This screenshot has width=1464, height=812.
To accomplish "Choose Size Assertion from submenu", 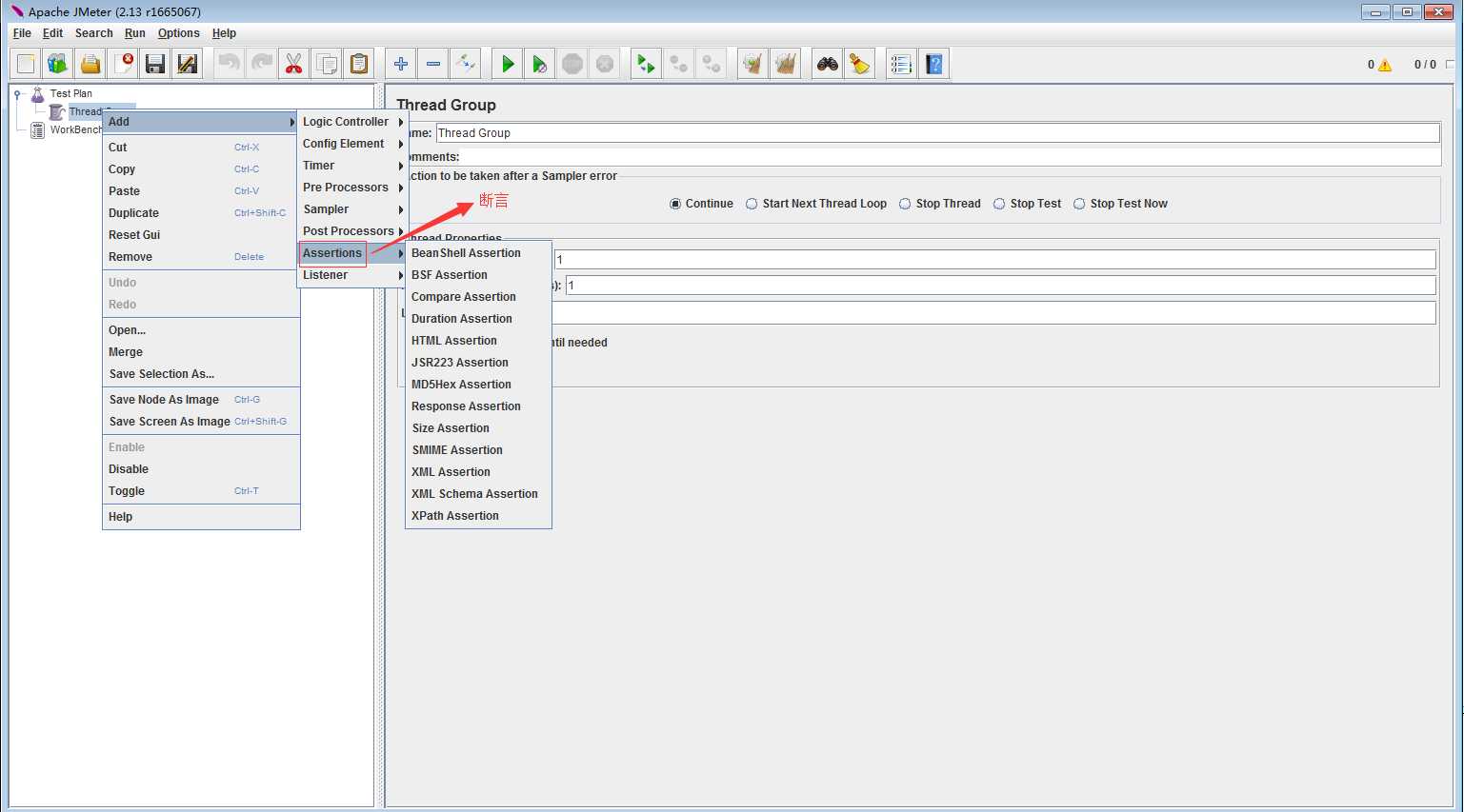I will 478,428.
